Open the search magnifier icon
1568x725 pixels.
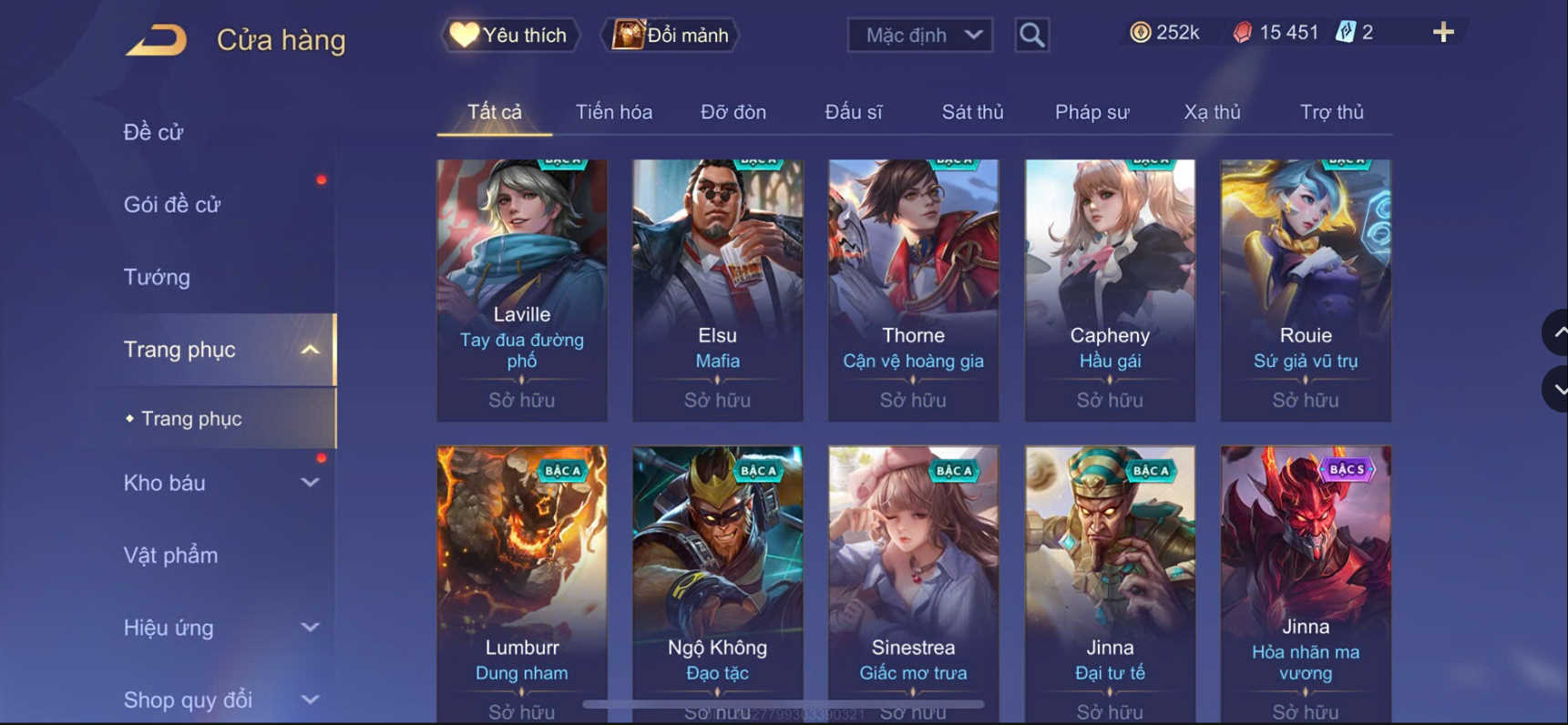[1031, 35]
